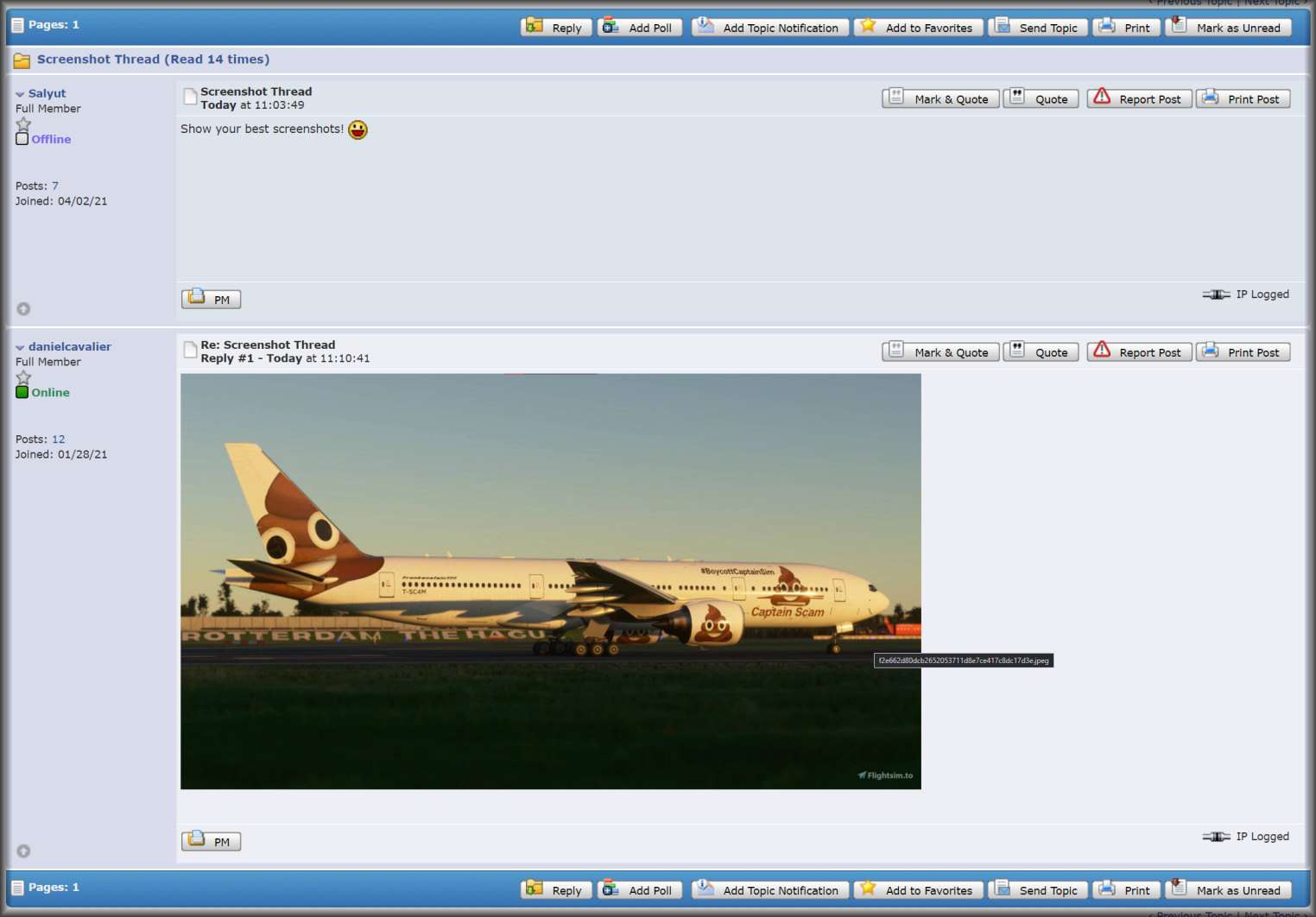Print danielcavalier's reply post
The width and height of the screenshot is (1316, 917).
(x=1243, y=352)
